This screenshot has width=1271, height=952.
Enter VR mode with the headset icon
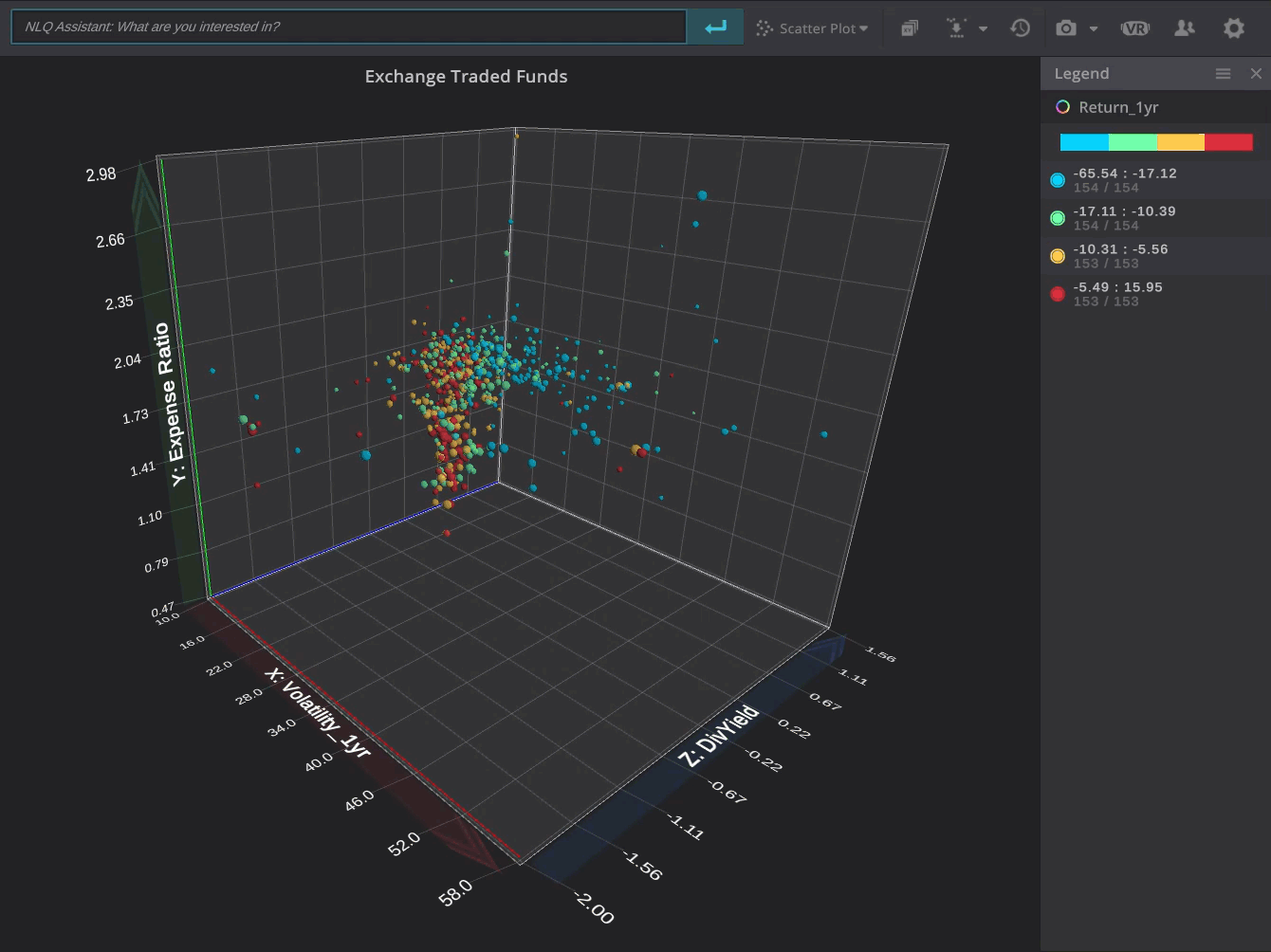[1134, 28]
